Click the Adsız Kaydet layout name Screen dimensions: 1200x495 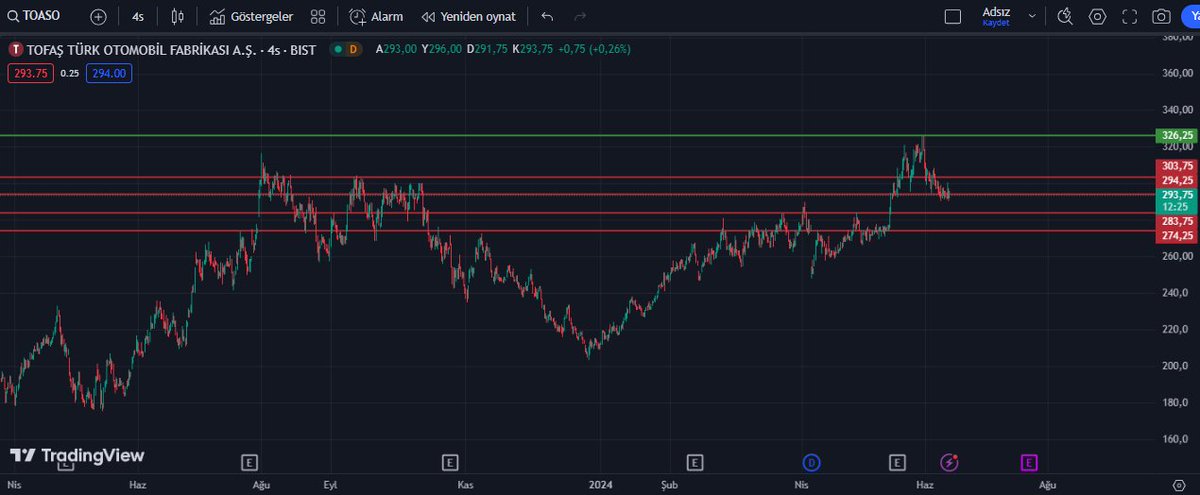point(996,16)
